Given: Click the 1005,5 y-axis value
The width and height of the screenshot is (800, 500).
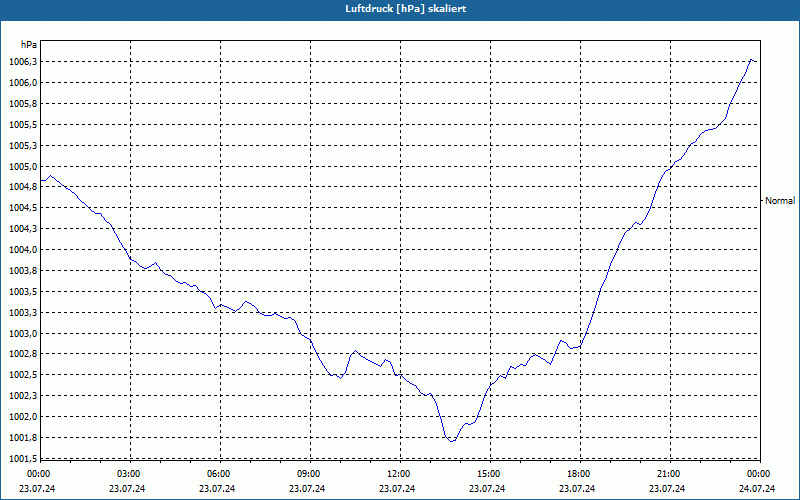Looking at the screenshot, I should click(23, 124).
